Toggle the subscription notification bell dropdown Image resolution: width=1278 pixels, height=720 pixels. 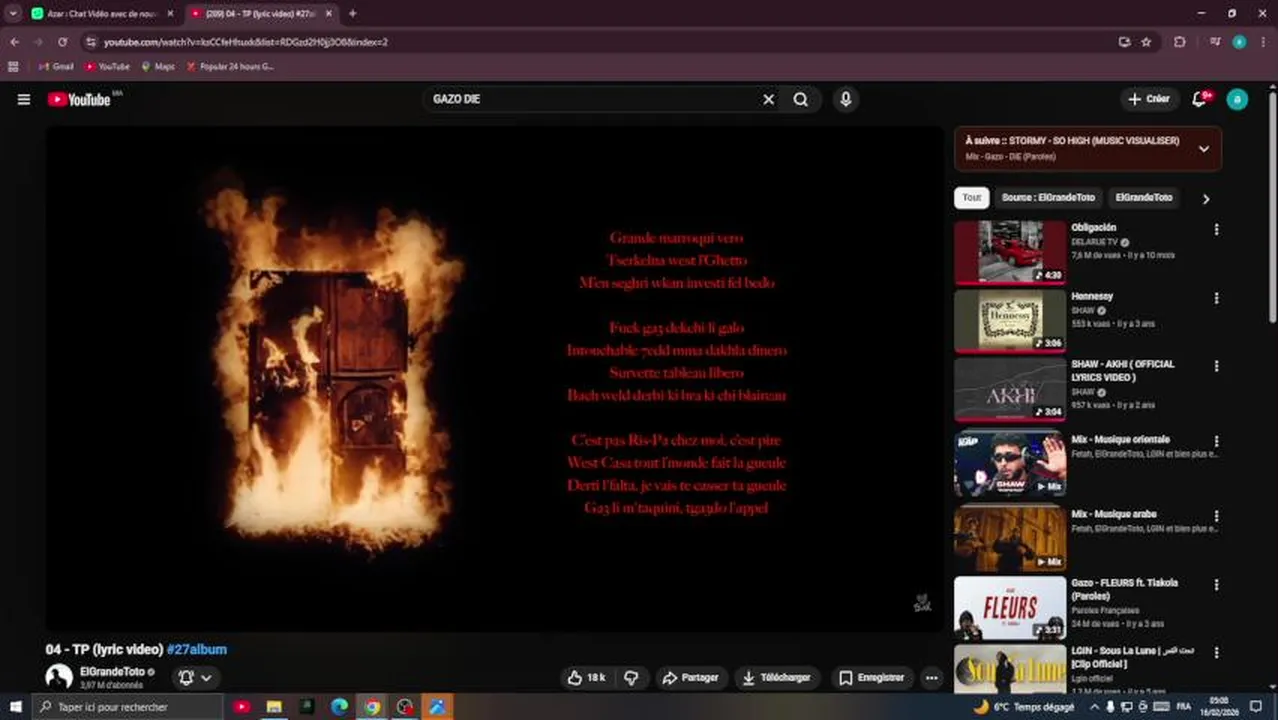[195, 677]
